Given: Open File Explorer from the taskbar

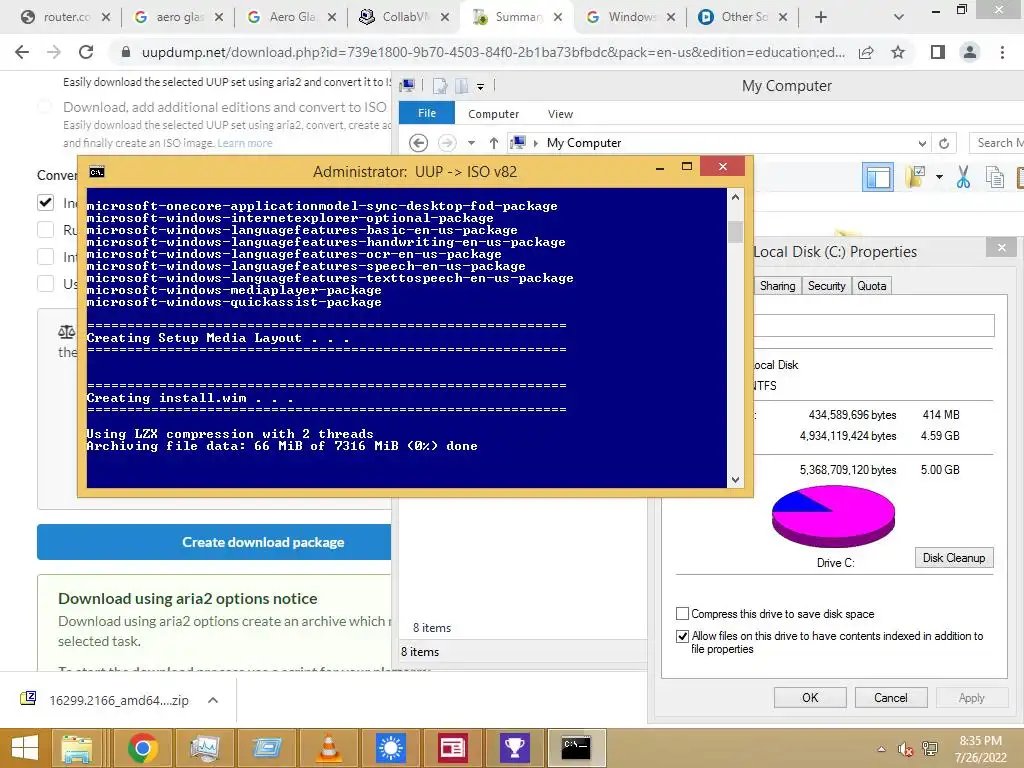Looking at the screenshot, I should click(x=76, y=748).
